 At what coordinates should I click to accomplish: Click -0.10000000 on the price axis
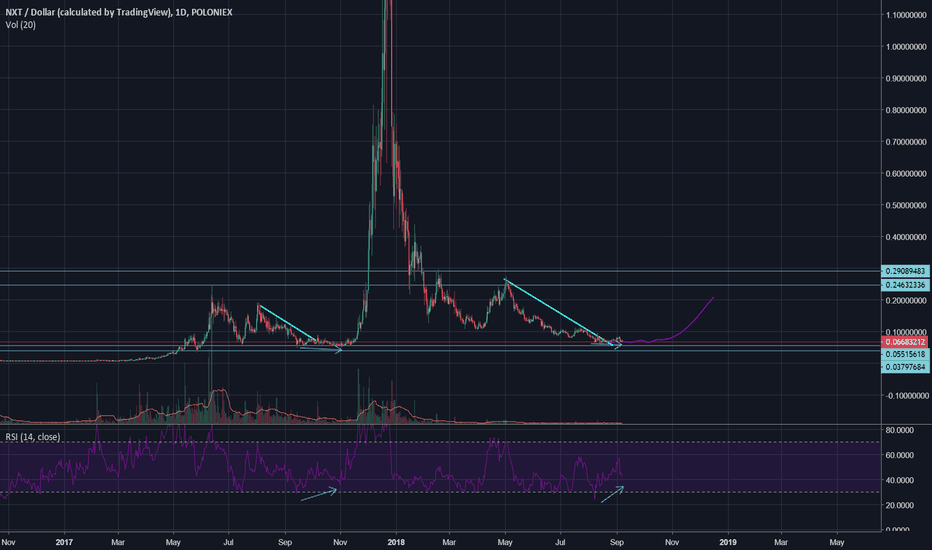coord(905,396)
